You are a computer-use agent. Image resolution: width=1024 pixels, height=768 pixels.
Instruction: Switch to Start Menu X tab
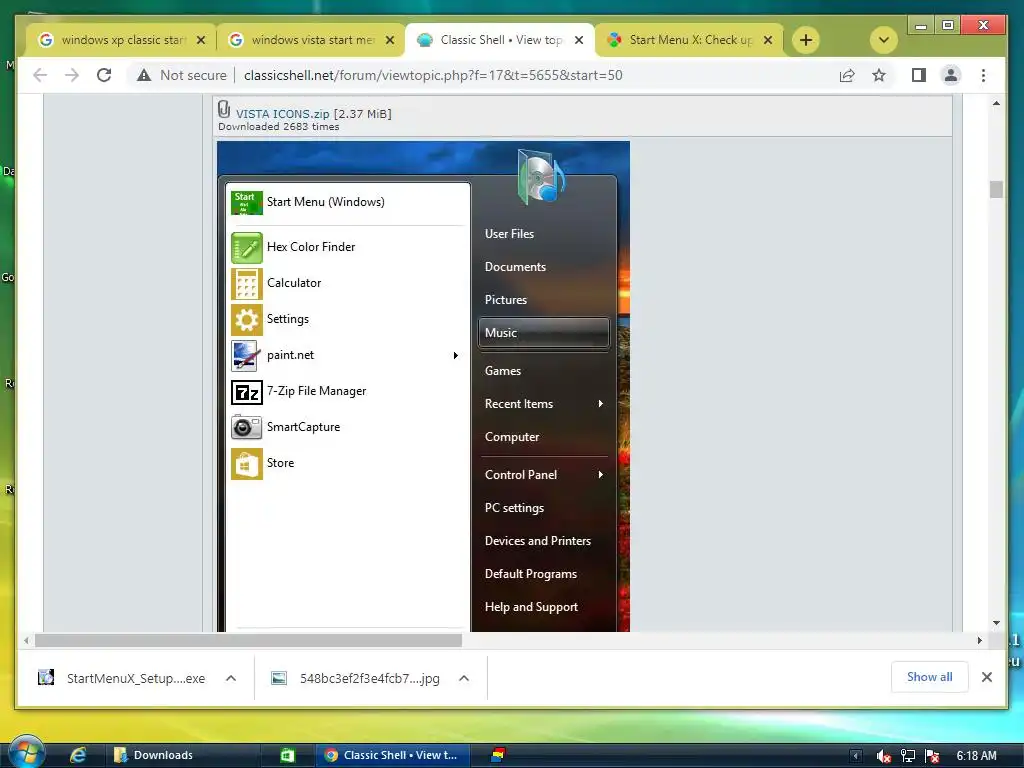689,40
